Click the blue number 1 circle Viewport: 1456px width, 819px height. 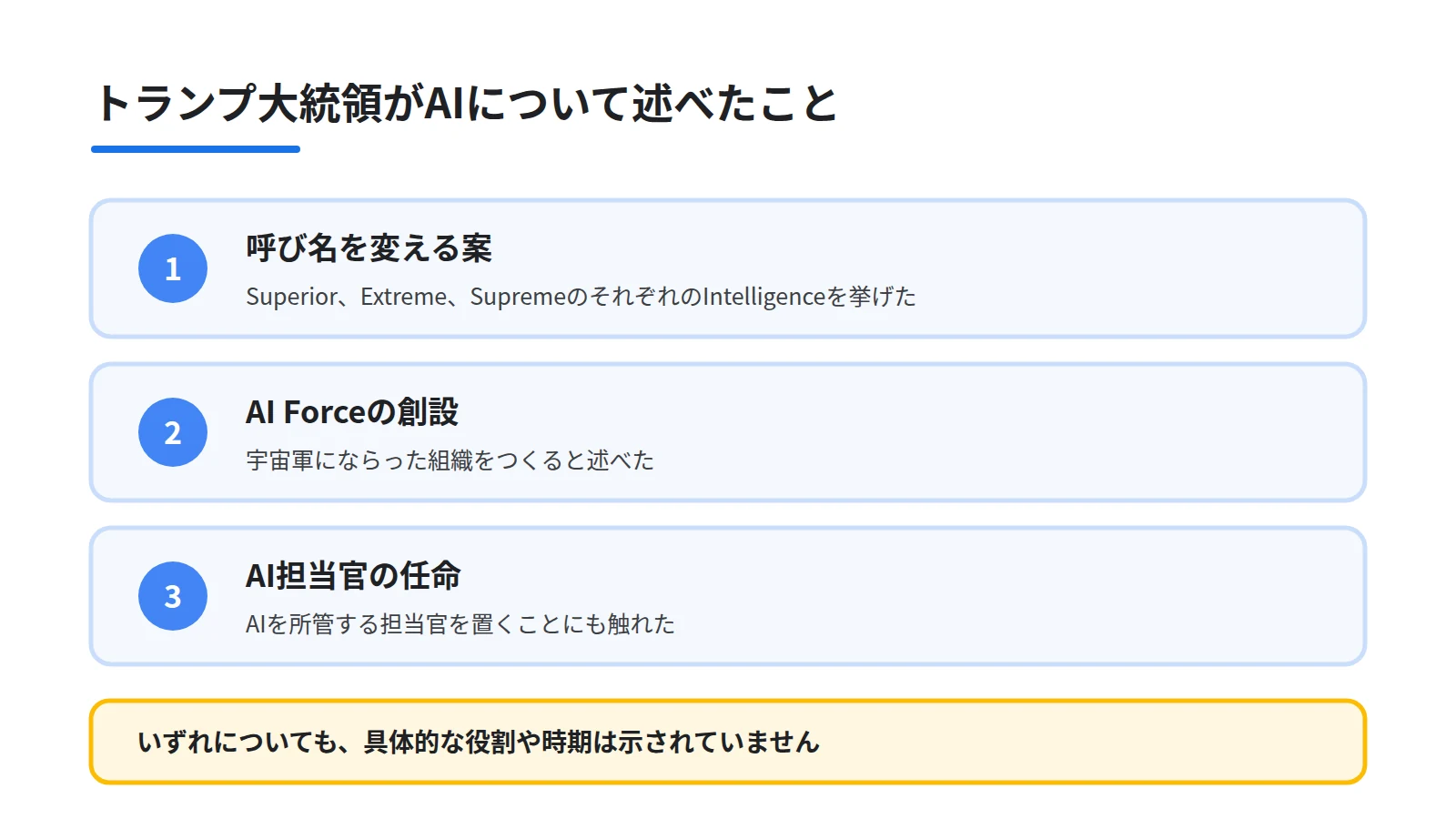pyautogui.click(x=173, y=268)
